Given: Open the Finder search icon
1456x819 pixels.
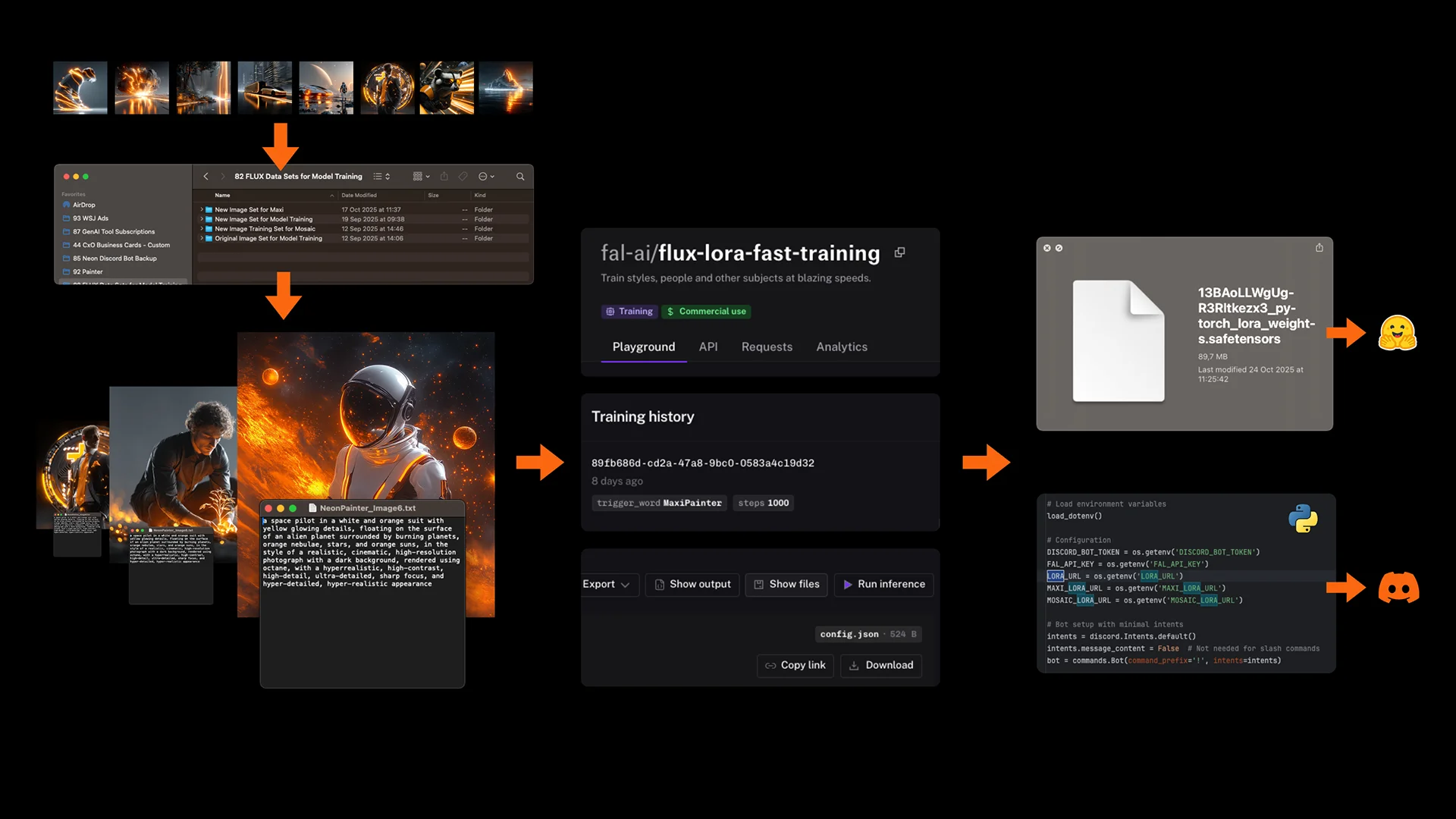Looking at the screenshot, I should point(520,176).
